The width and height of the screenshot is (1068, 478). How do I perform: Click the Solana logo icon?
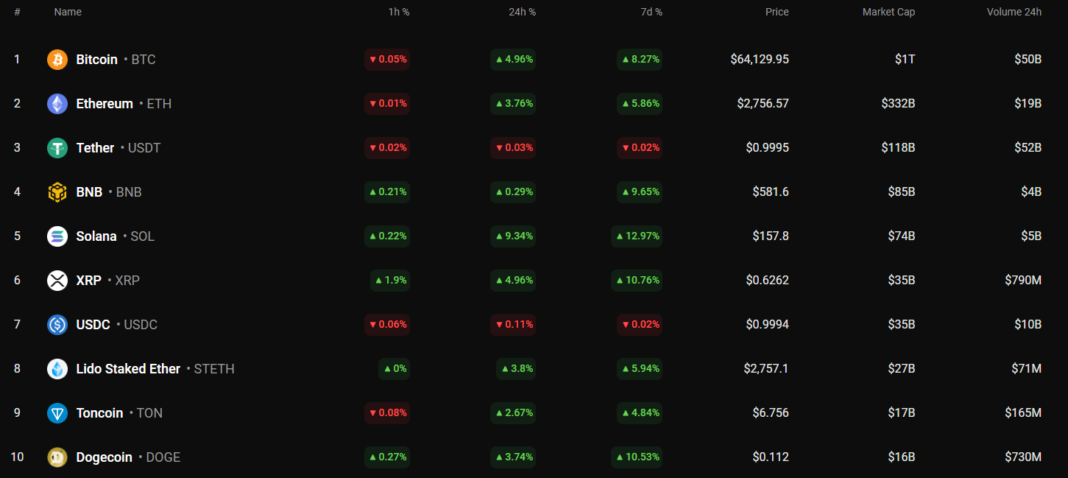pos(57,236)
